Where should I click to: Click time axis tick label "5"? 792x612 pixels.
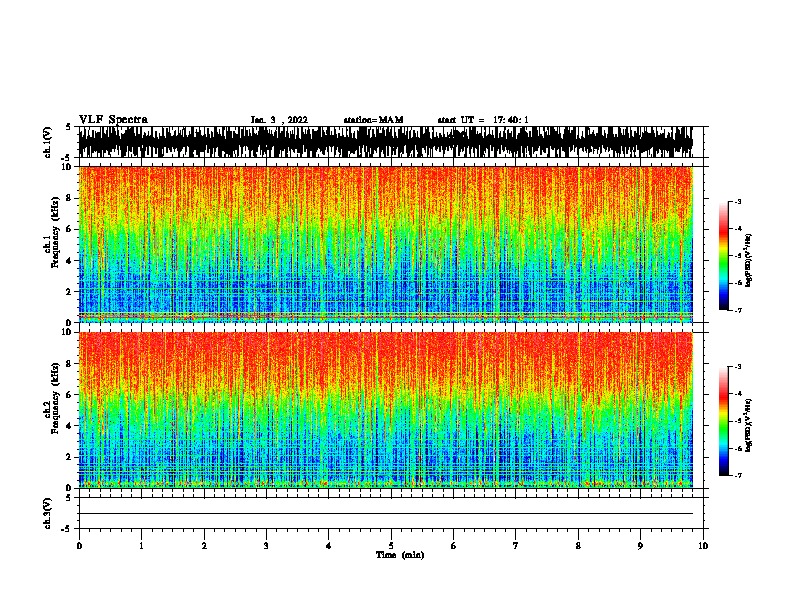point(391,546)
